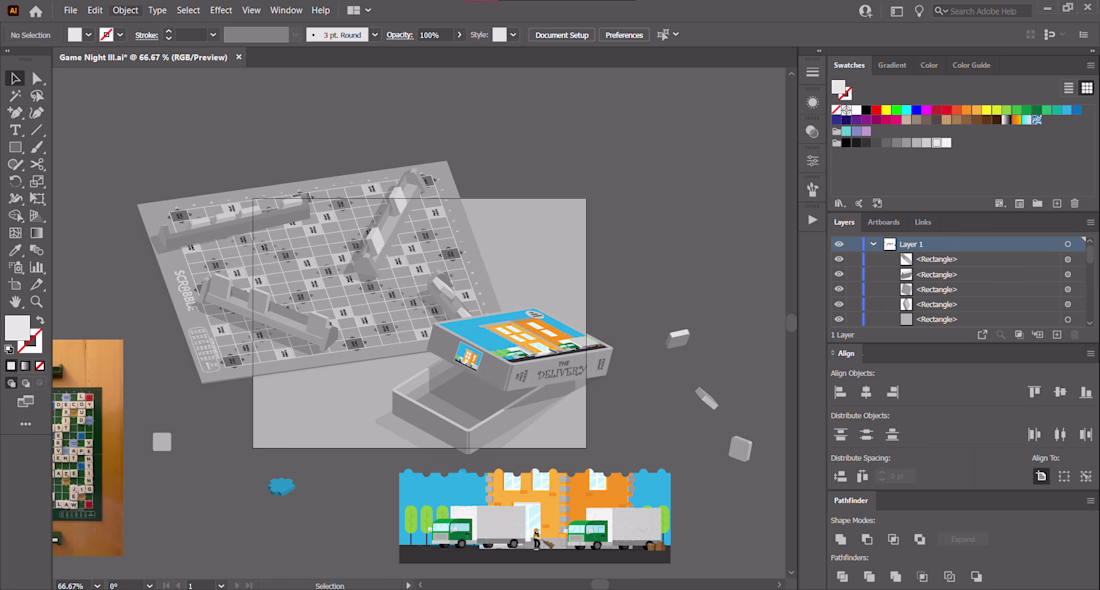Screen dimensions: 1100x590
Task: Select the Paintbrush tool
Action: click(x=37, y=147)
